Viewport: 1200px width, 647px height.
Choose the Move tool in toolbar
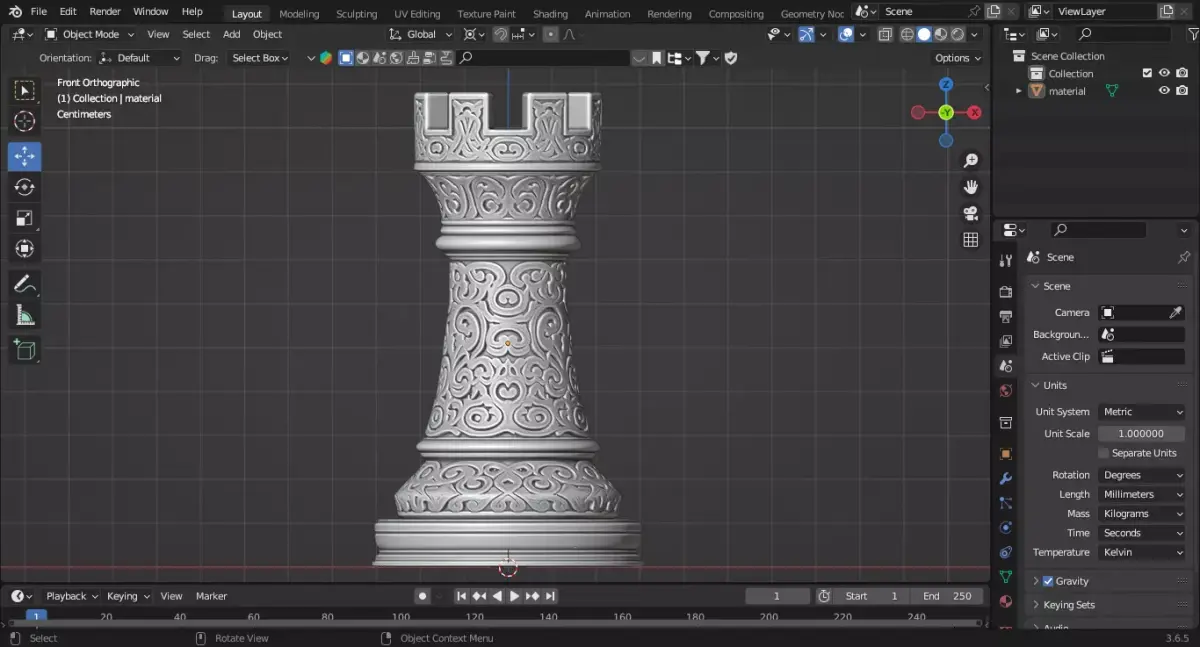click(25, 156)
